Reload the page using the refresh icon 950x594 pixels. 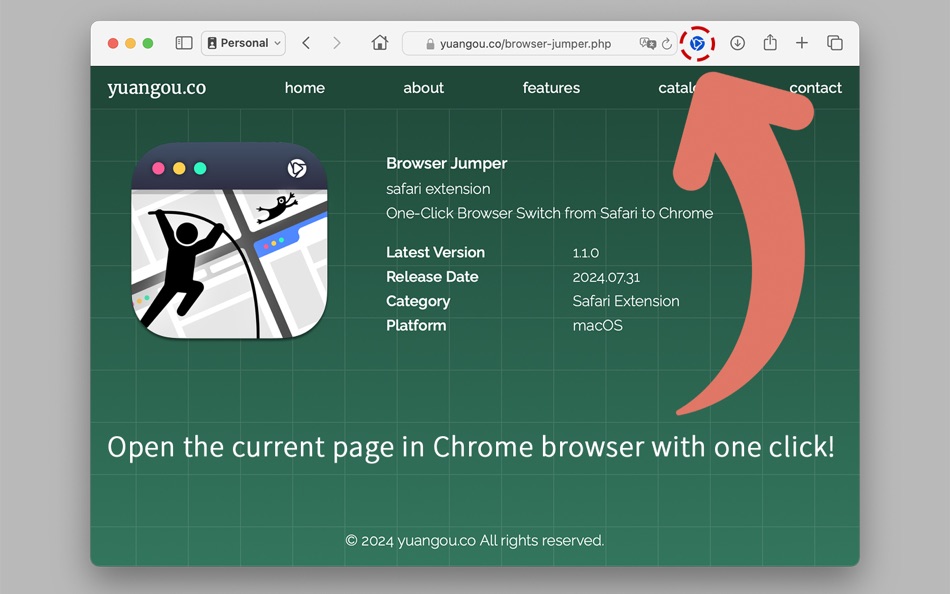click(x=667, y=43)
